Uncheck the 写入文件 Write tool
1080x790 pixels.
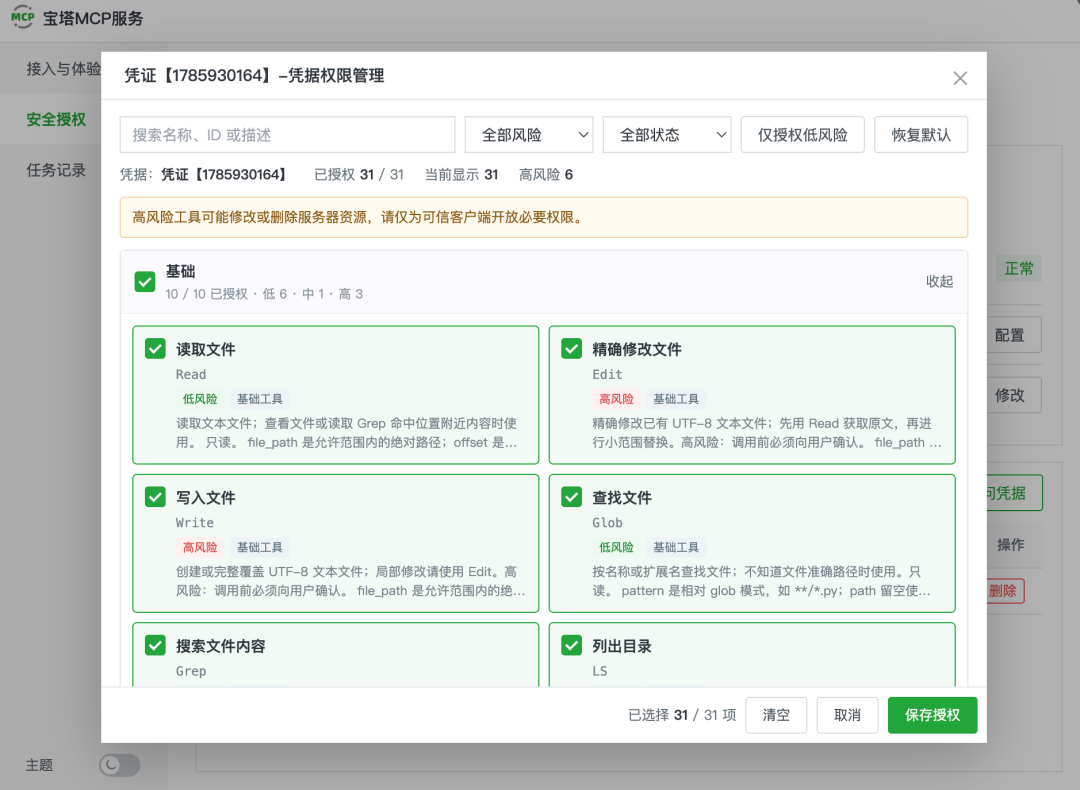[155, 497]
